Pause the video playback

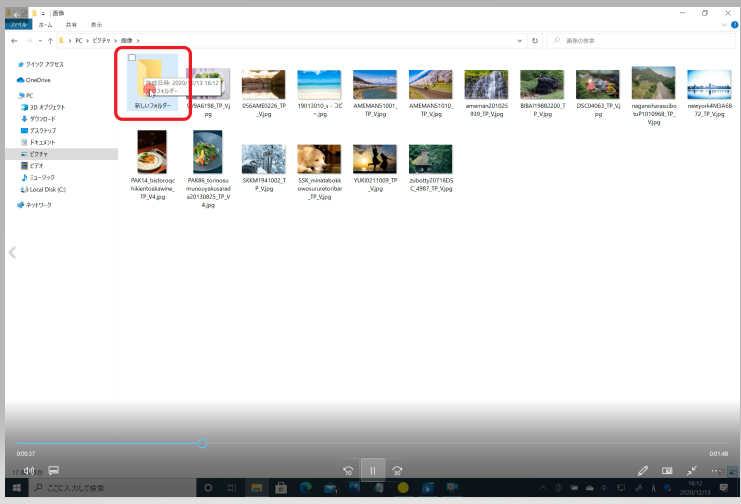click(x=372, y=470)
